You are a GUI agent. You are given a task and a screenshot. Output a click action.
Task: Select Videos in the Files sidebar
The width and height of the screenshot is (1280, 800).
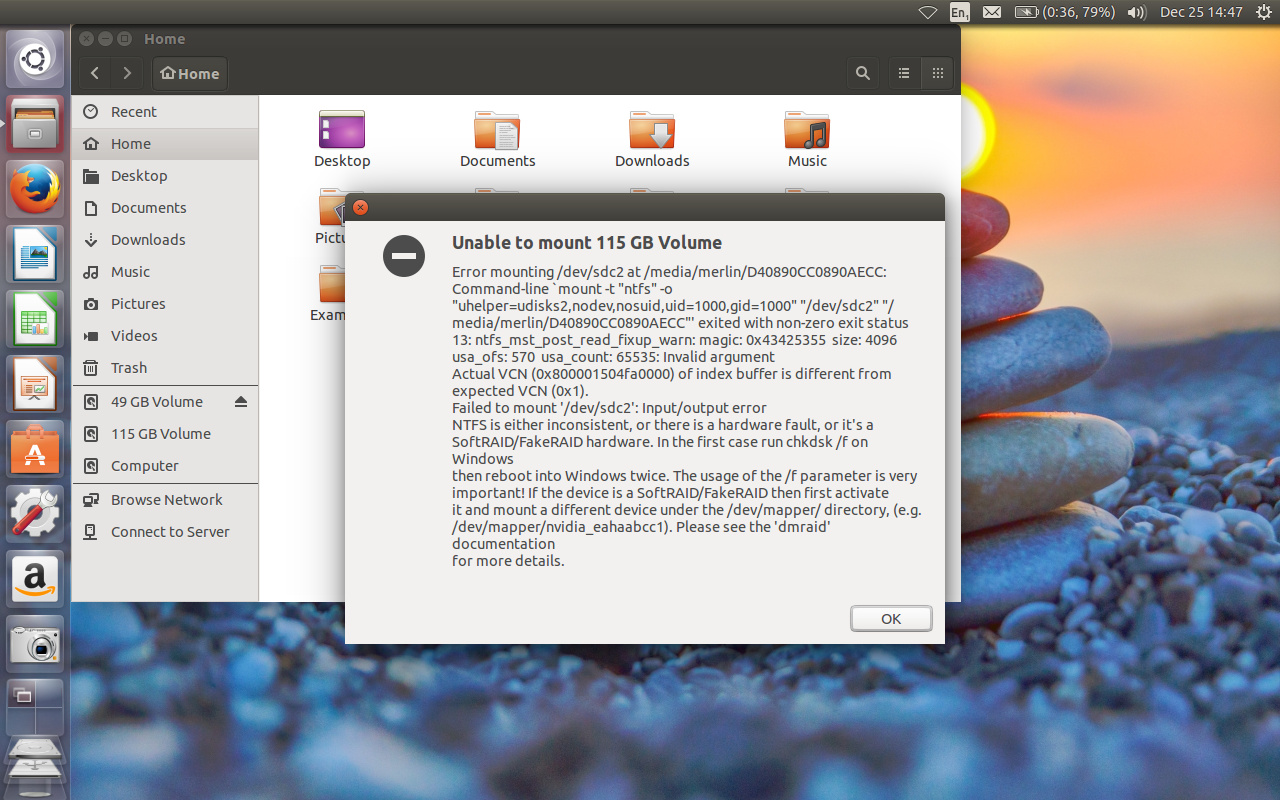coord(165,336)
